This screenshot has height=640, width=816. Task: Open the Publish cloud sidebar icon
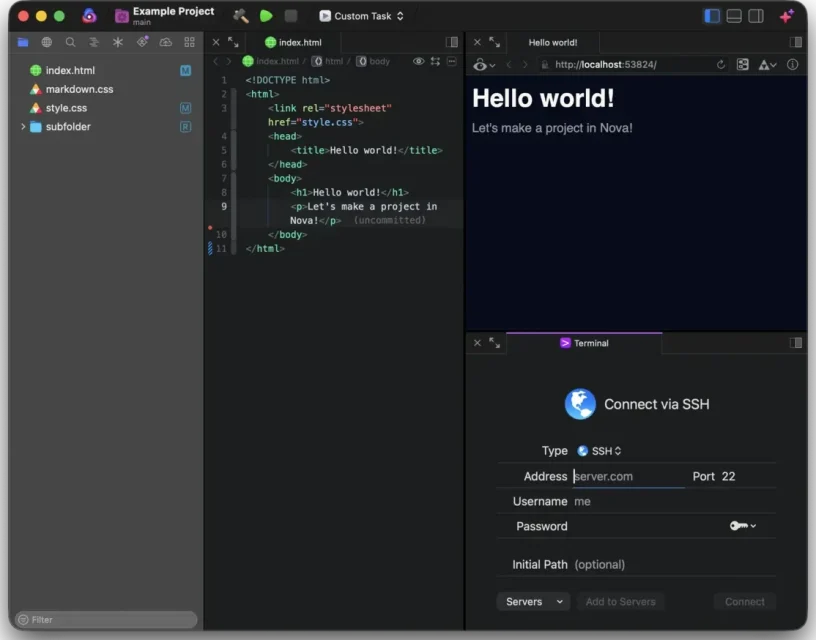[165, 42]
